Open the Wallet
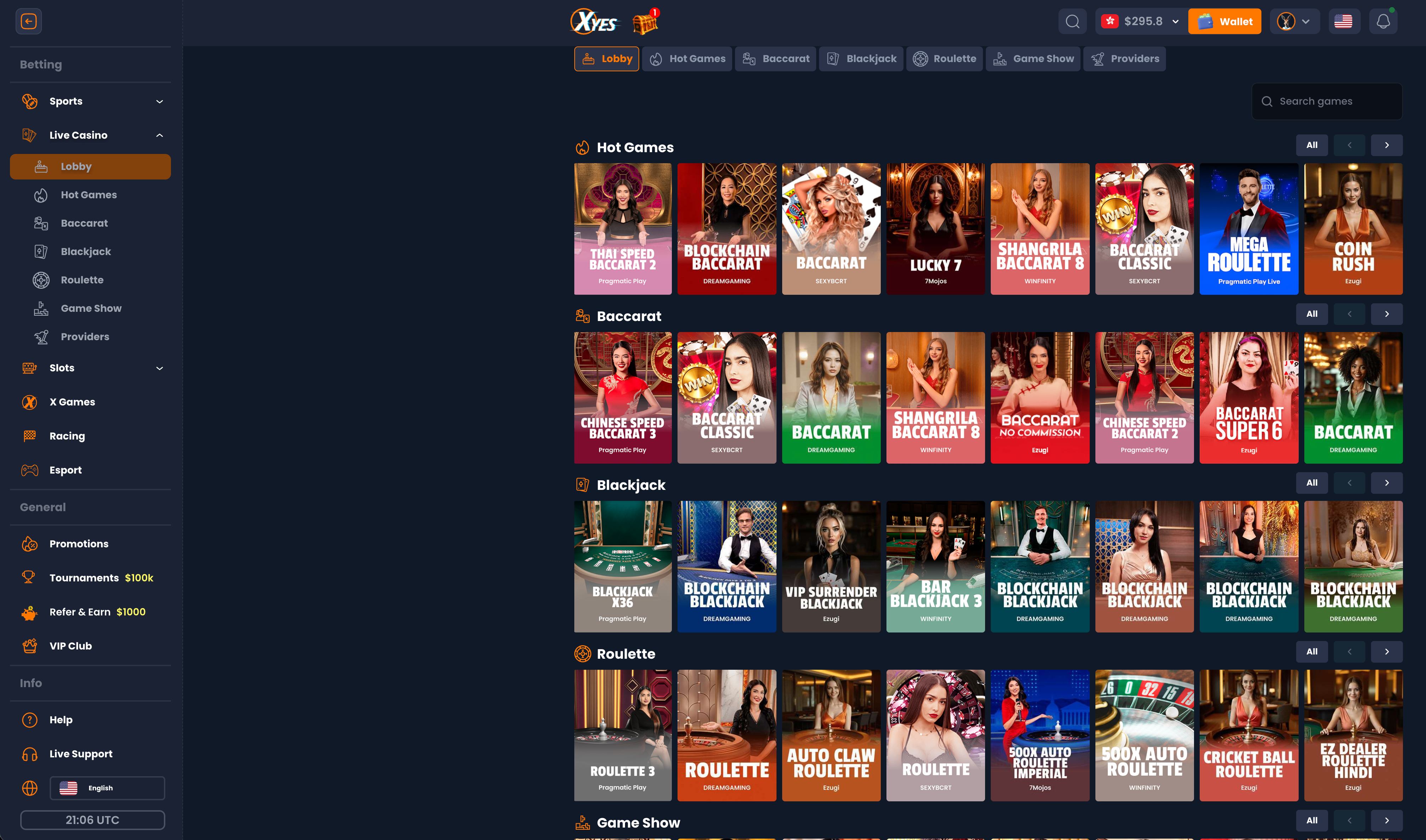The width and height of the screenshot is (1426, 840). pos(1225,21)
